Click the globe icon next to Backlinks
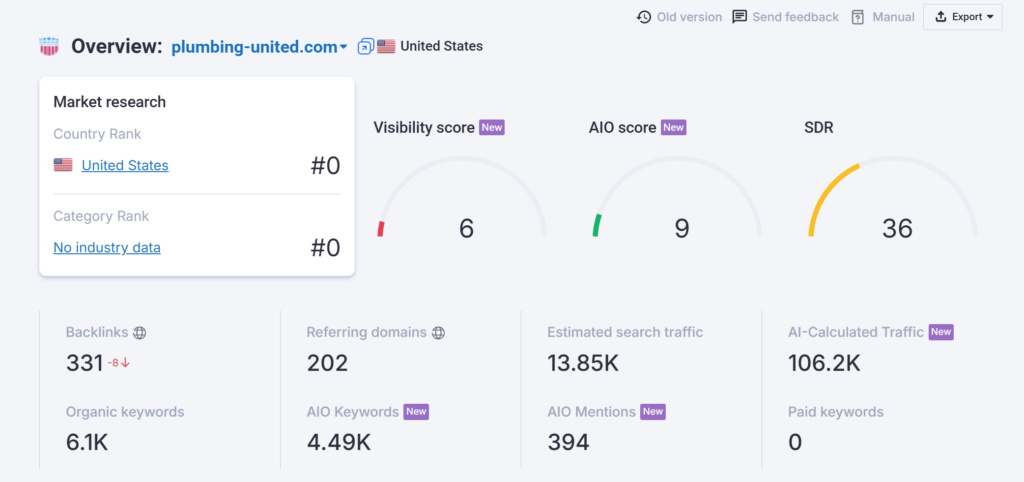Screen dimensions: 1024x482 coord(140,333)
